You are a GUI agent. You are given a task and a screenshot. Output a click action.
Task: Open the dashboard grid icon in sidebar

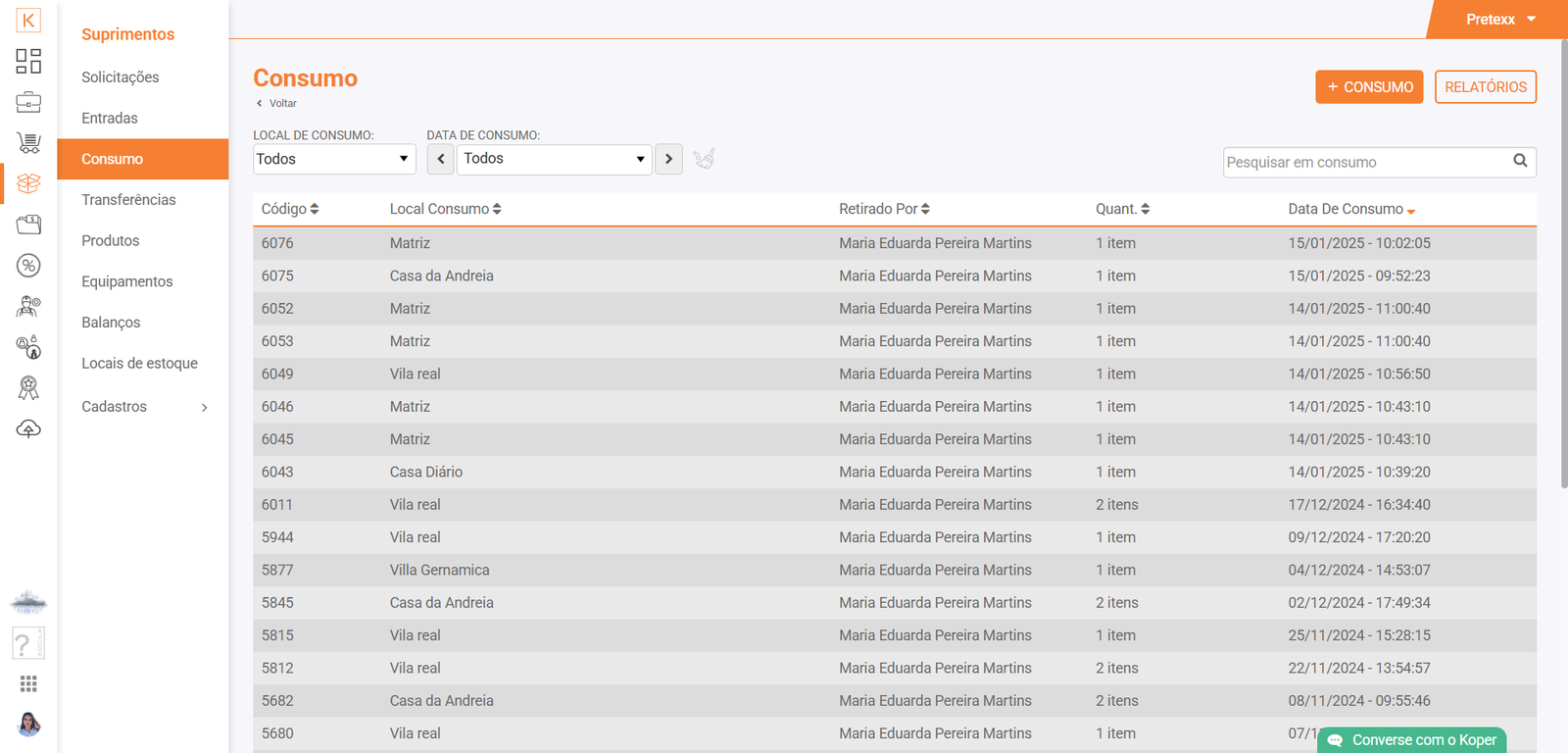pyautogui.click(x=28, y=61)
